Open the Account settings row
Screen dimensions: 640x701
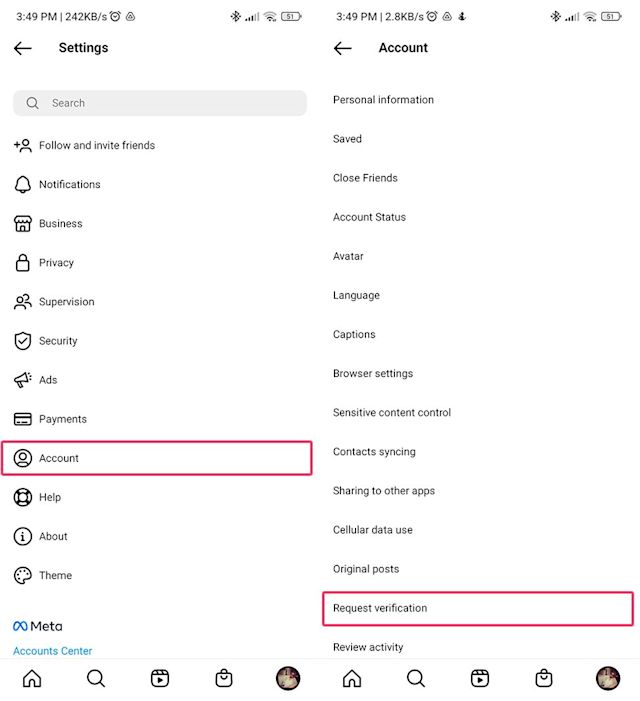tap(156, 458)
